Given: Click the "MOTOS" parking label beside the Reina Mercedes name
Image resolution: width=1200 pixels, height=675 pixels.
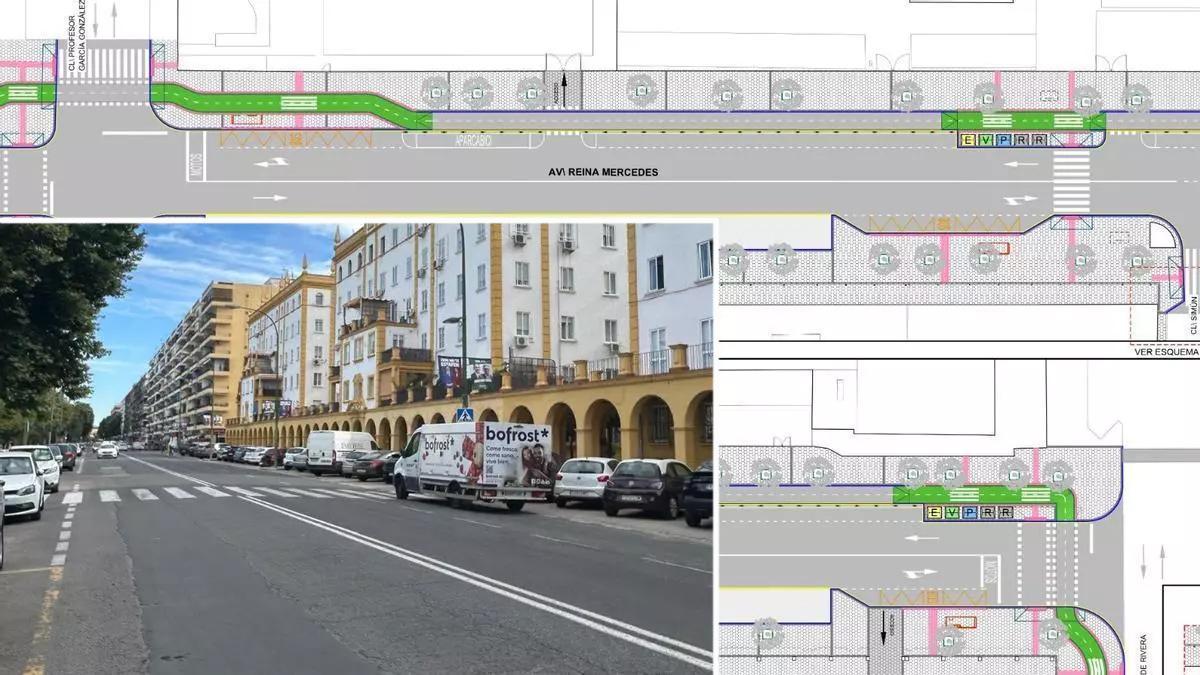Looking at the screenshot, I should pos(194,165).
